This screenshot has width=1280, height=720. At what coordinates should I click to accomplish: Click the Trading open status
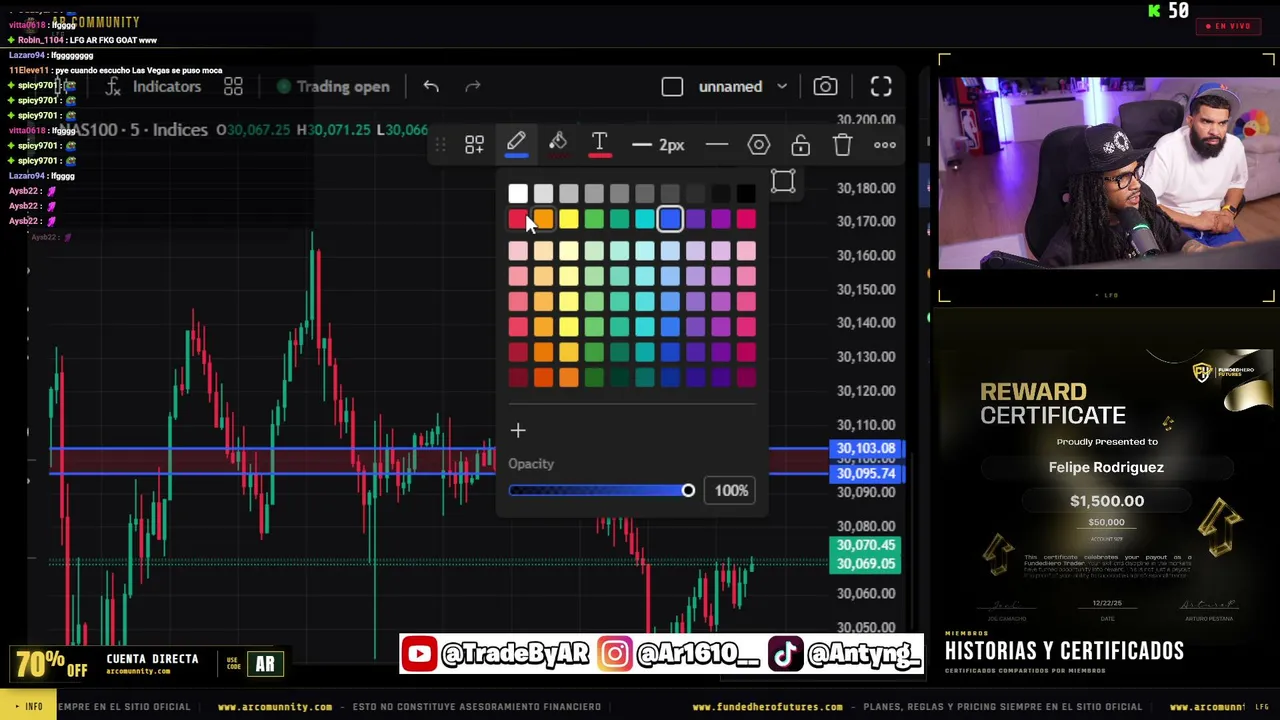tap(333, 87)
